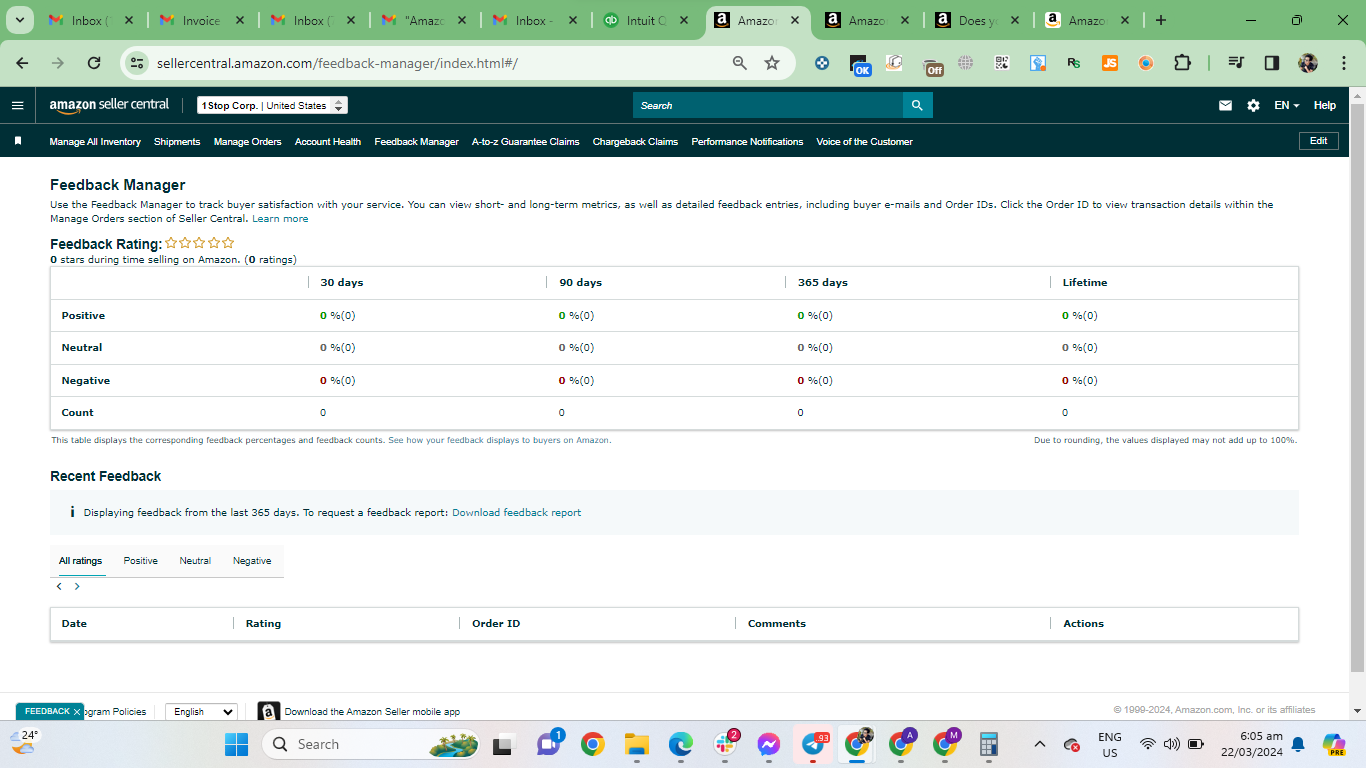This screenshot has width=1366, height=768.
Task: Reload the current page
Action: (x=94, y=63)
